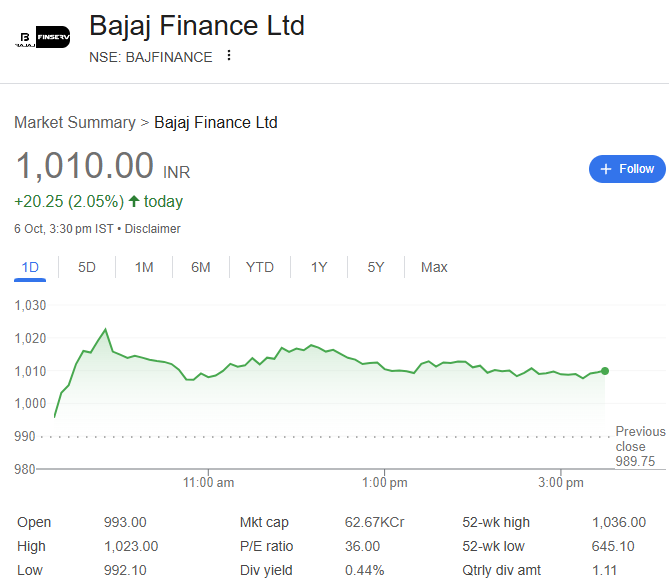
Task: Switch to the 5D chart range
Action: click(87, 267)
